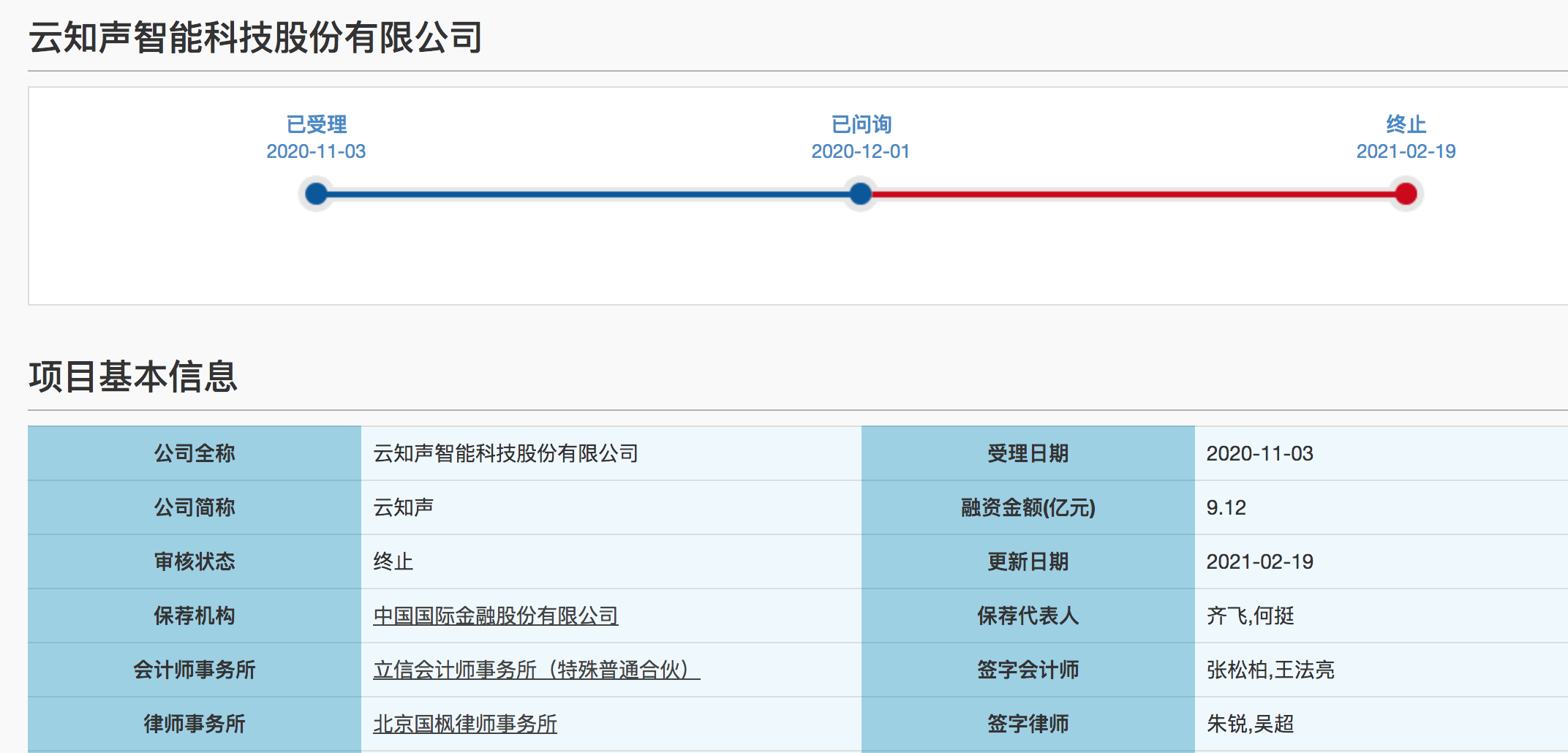Click the blue 已受理 timeline dot
This screenshot has height=753, width=1568.
click(x=316, y=194)
